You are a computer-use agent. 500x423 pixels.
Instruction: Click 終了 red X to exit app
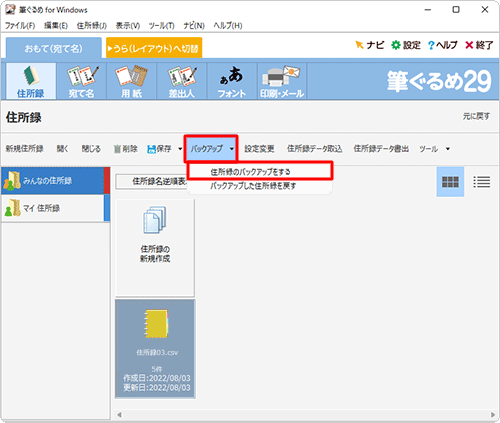coord(479,45)
